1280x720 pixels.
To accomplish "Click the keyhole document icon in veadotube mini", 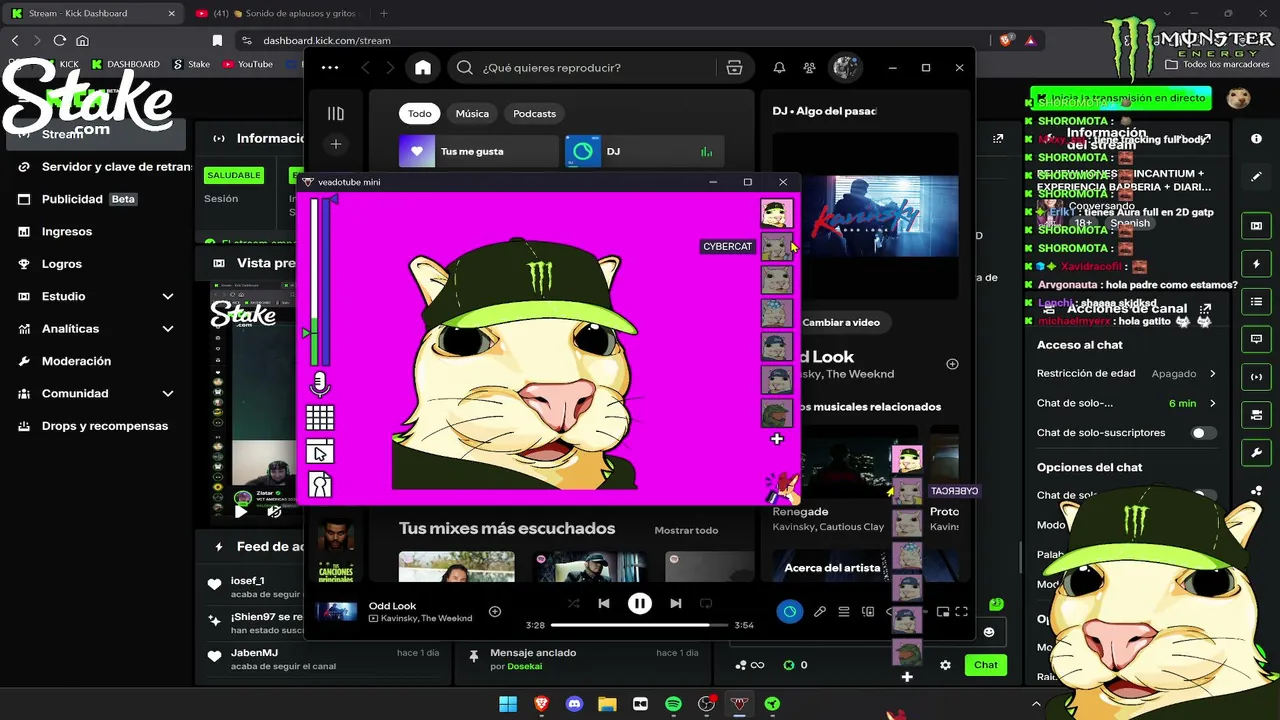I will [x=320, y=485].
